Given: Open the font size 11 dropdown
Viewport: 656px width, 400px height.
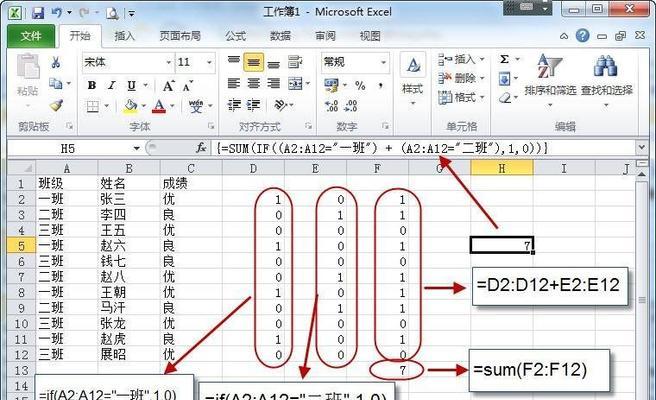Looking at the screenshot, I should [209, 63].
